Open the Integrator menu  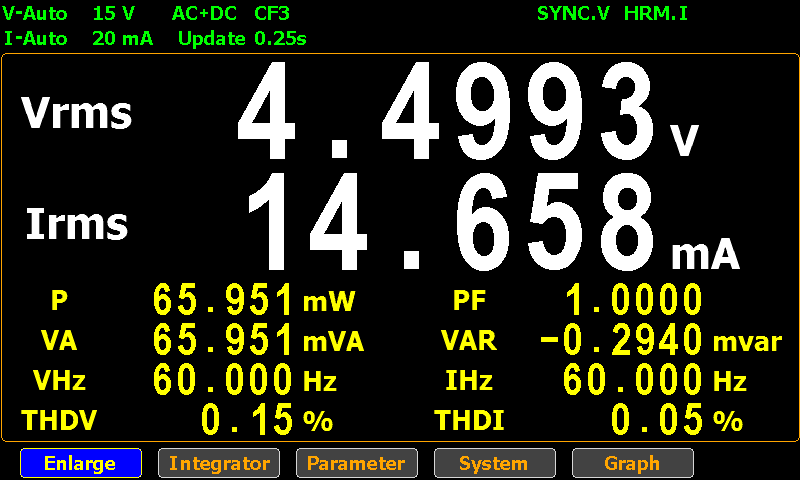click(219, 463)
